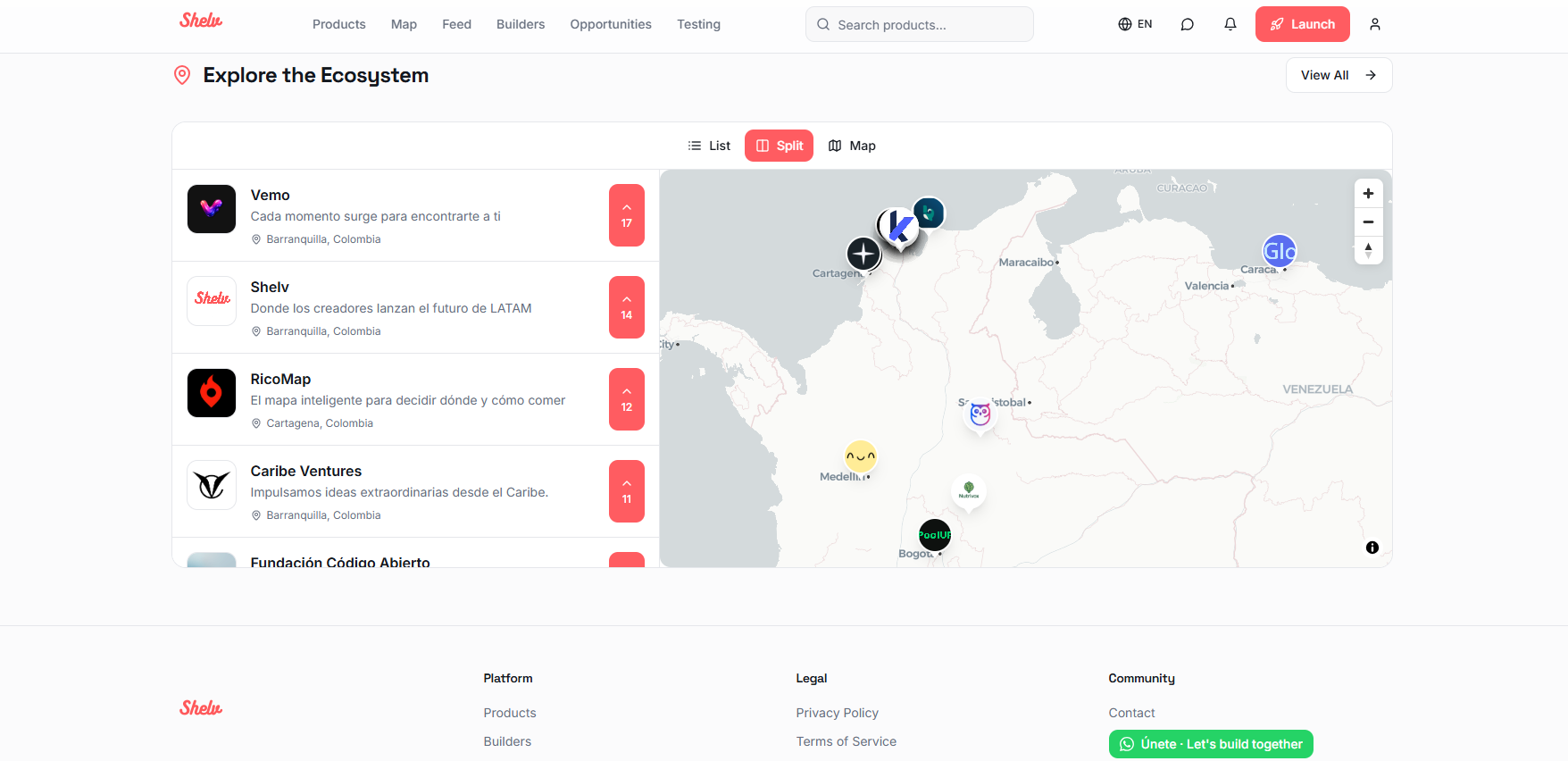Upvote Shelv with 14 votes
The image size is (1568, 761).
627,307
